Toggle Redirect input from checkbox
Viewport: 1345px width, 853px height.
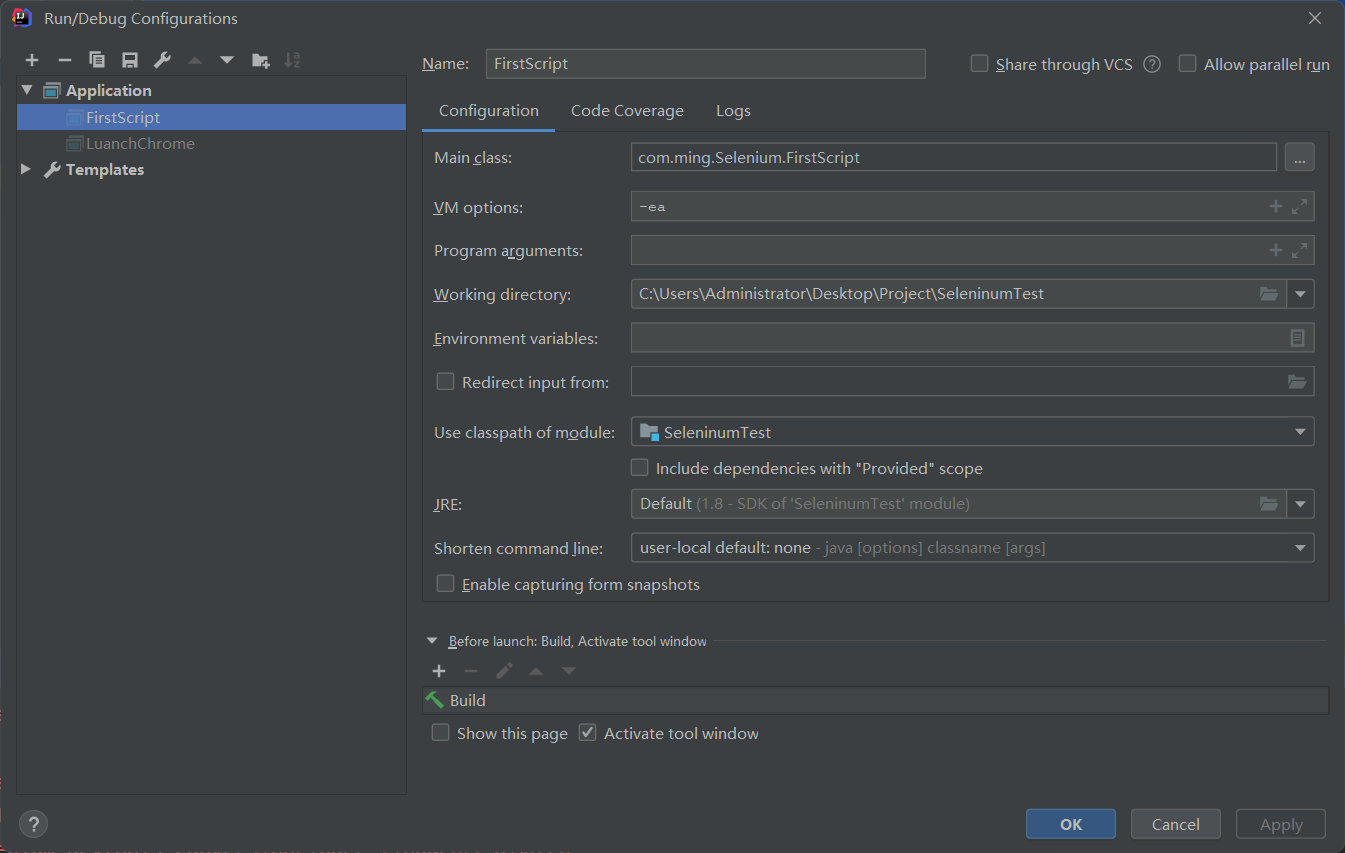pyautogui.click(x=446, y=382)
